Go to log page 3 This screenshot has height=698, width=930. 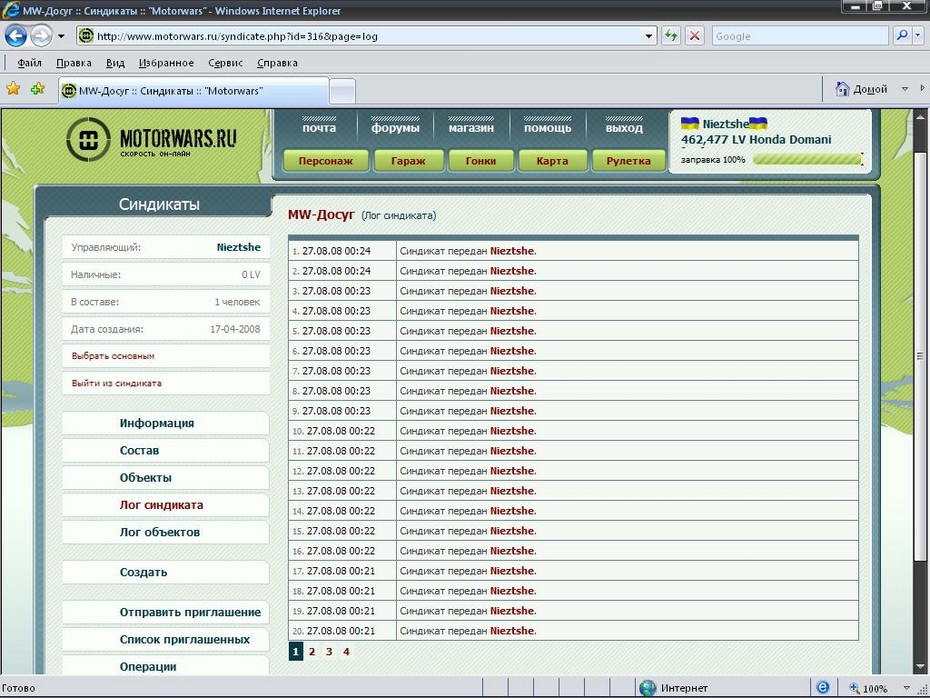pyautogui.click(x=329, y=652)
